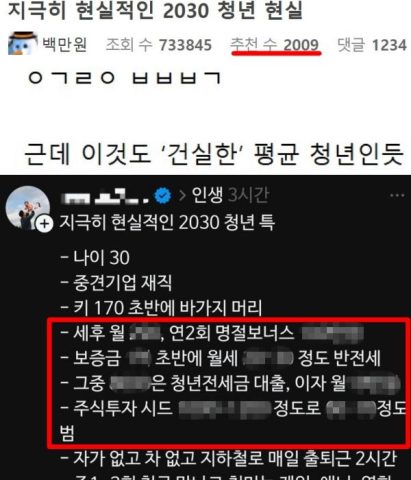Open the 댓글 1234 comments link

[372, 45]
